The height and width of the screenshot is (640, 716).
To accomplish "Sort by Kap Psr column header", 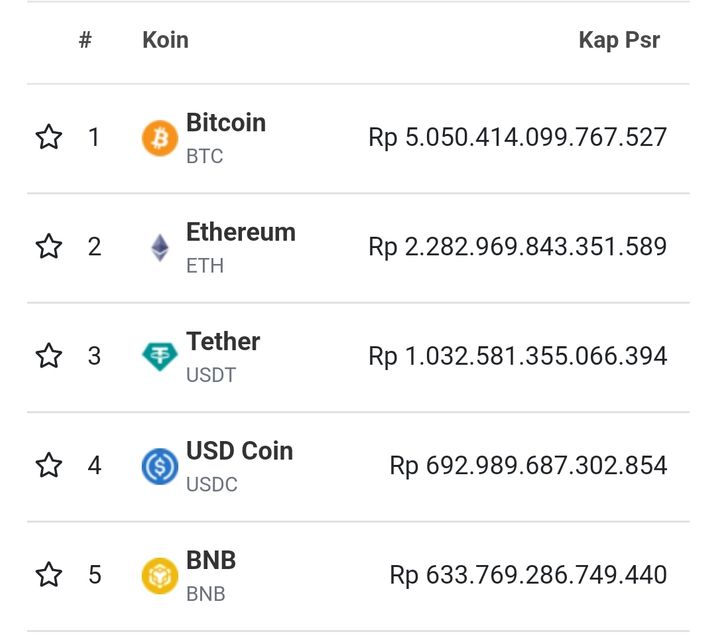I will [619, 41].
